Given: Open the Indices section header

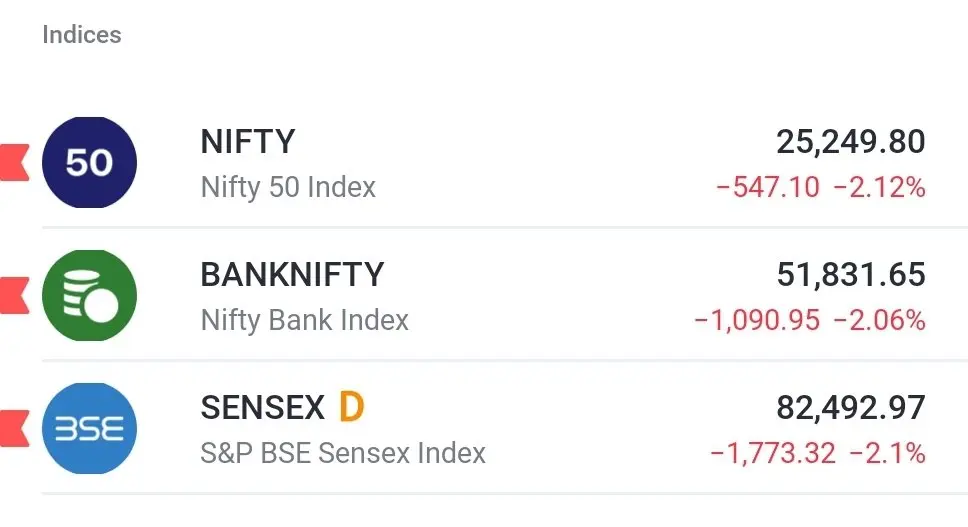Looking at the screenshot, I should point(82,35).
